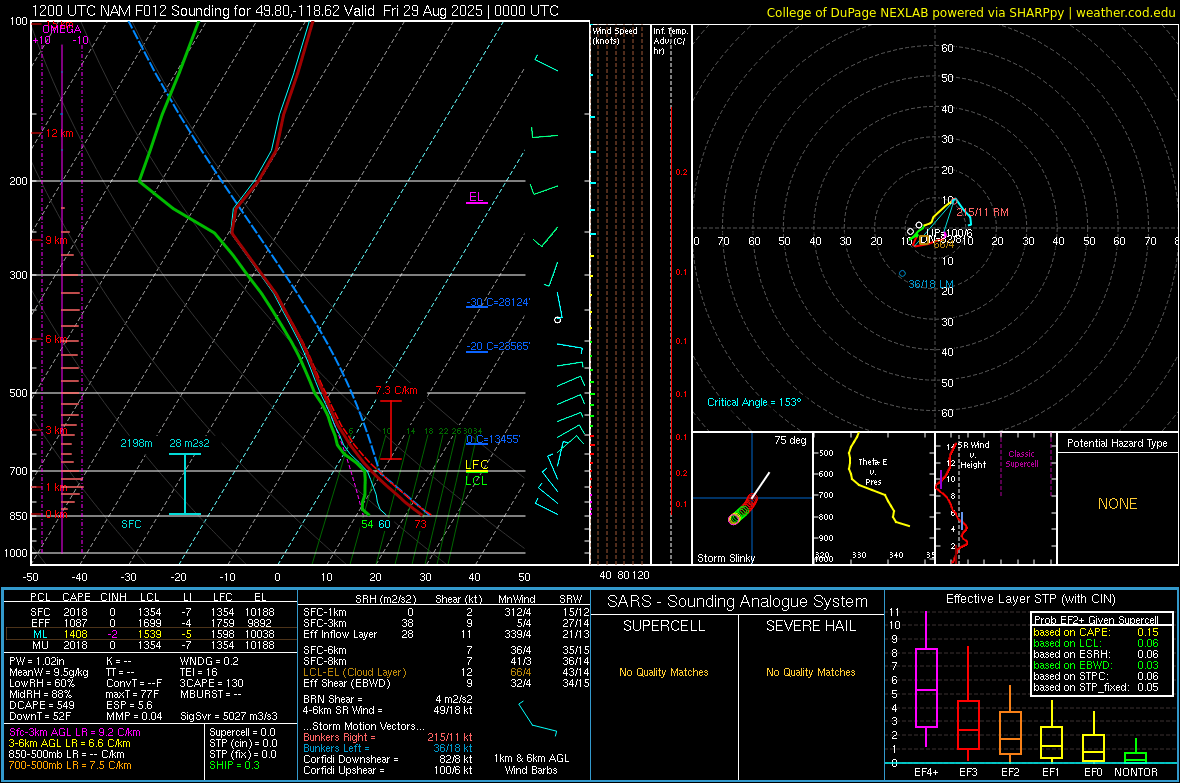Click the based on CAPE probability row
This screenshot has height=783, width=1180.
pos(1096,632)
